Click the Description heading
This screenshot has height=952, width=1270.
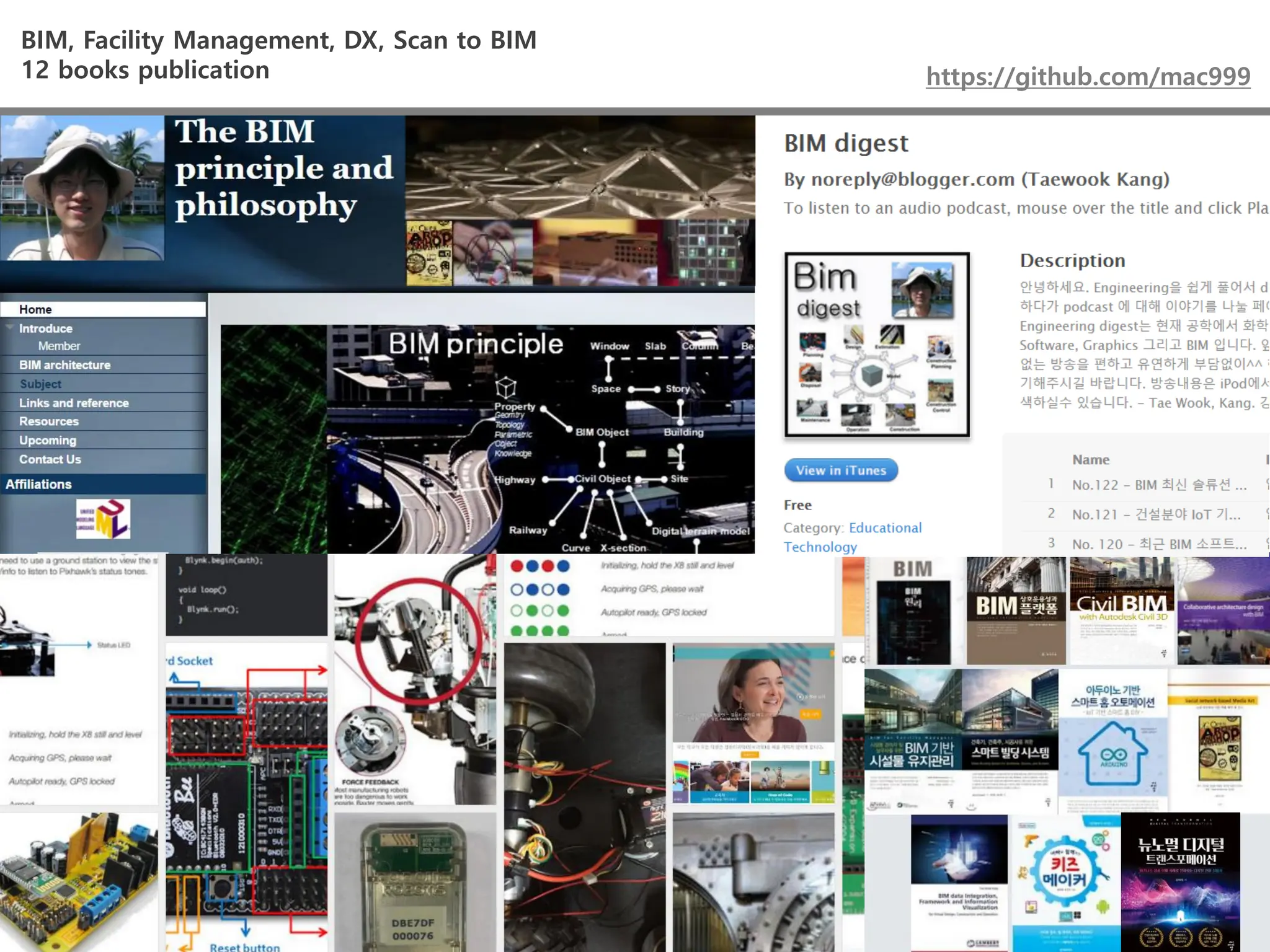1072,261
